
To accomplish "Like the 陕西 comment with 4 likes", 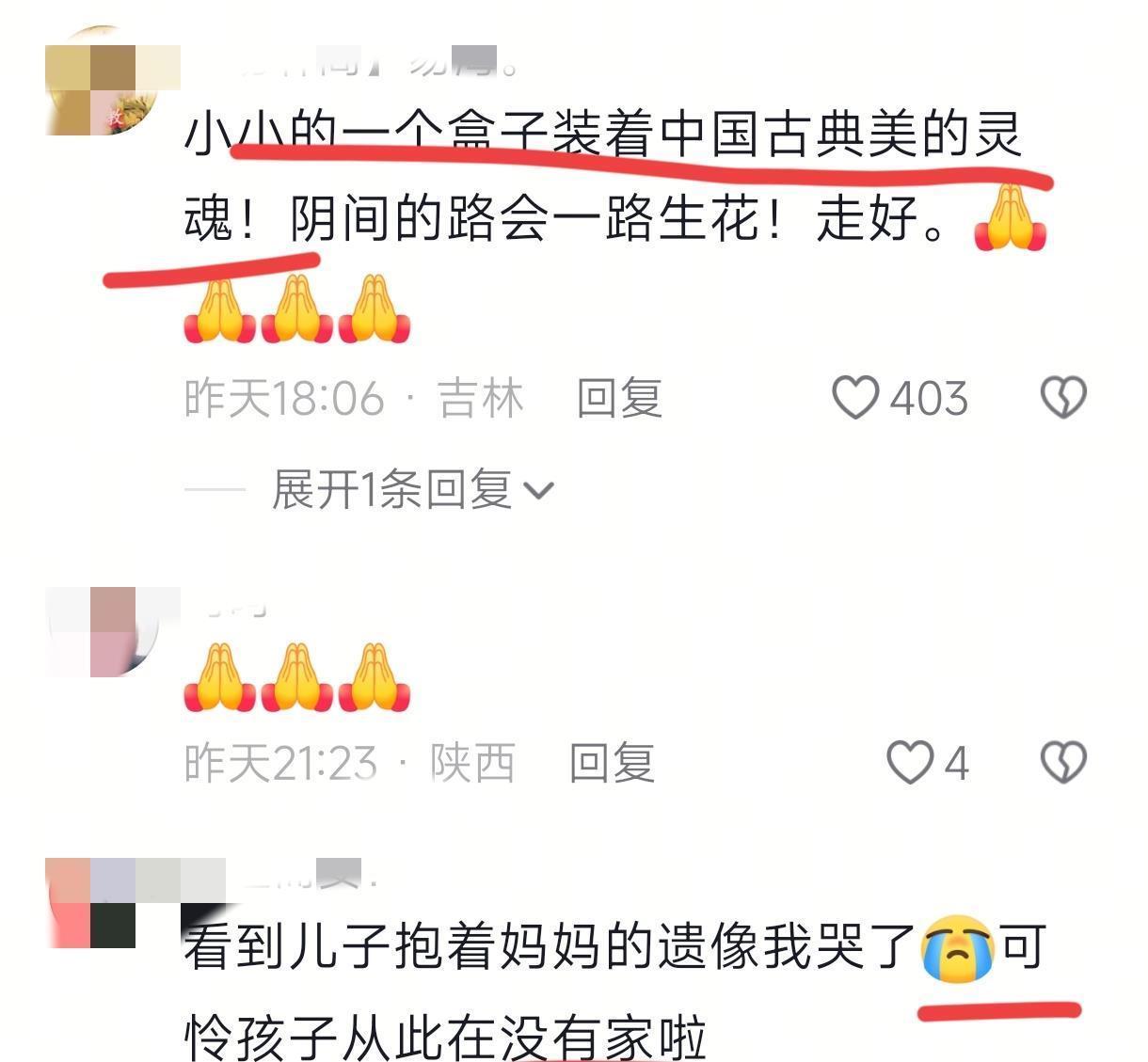I will pyautogui.click(x=910, y=762).
